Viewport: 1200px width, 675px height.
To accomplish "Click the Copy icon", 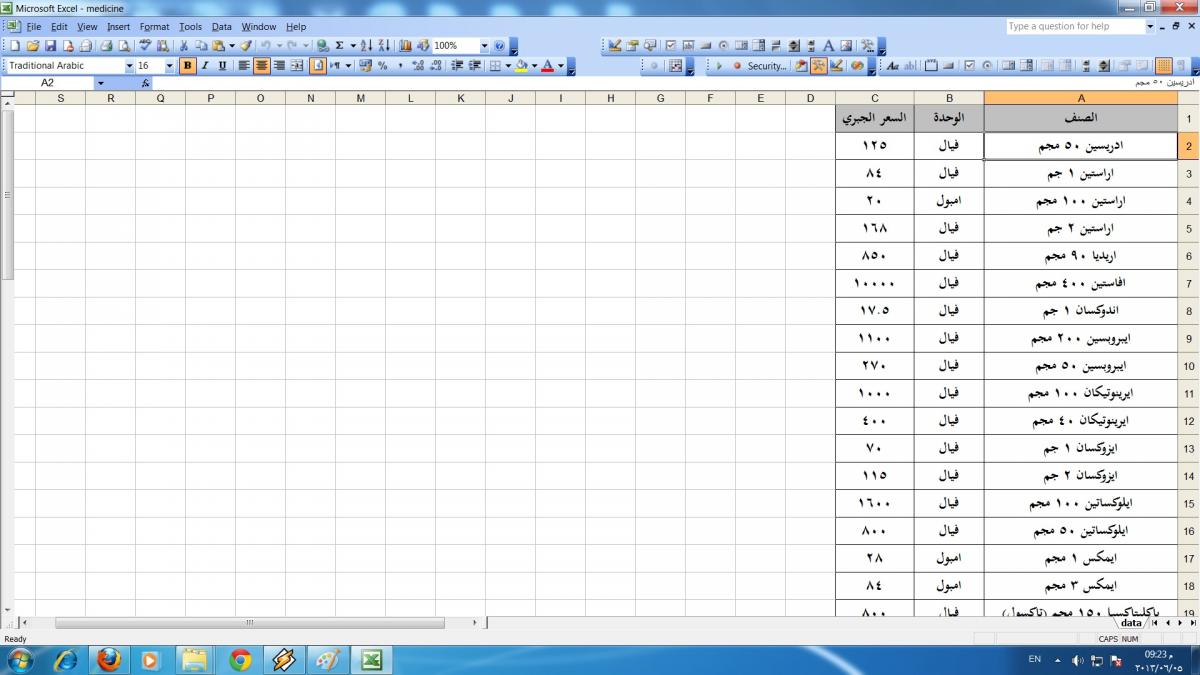I will (200, 46).
